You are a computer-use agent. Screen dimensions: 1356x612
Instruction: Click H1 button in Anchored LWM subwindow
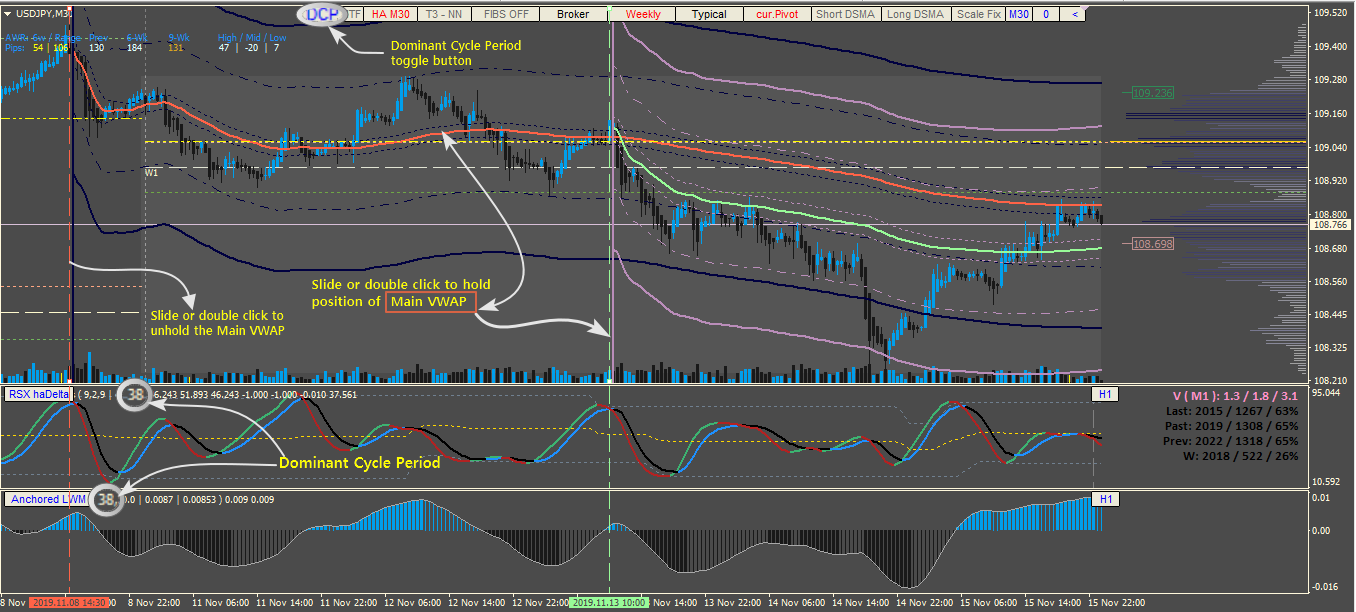coord(1104,498)
